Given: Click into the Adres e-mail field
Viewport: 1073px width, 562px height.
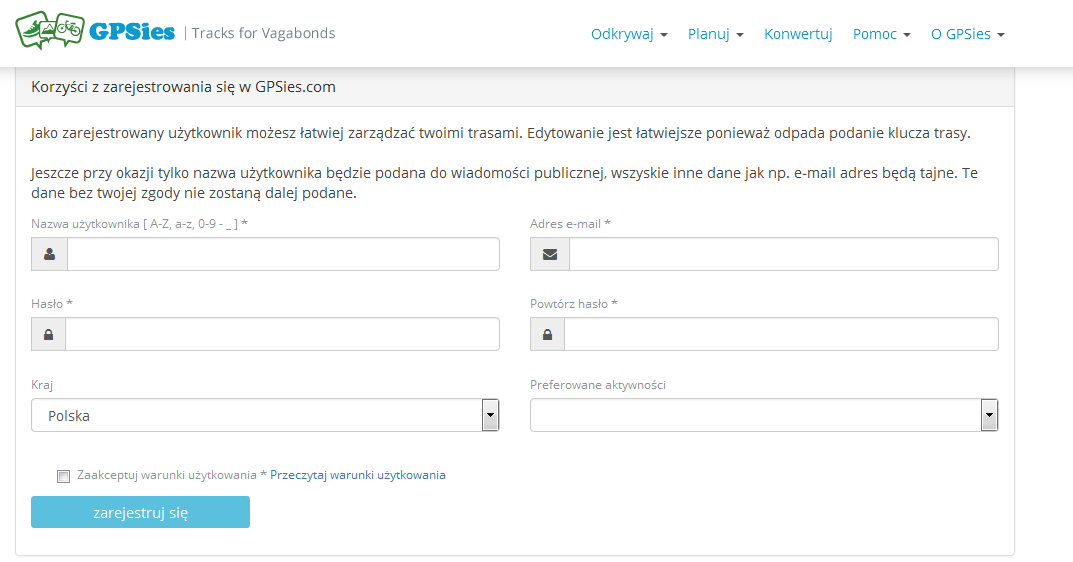Looking at the screenshot, I should (783, 254).
